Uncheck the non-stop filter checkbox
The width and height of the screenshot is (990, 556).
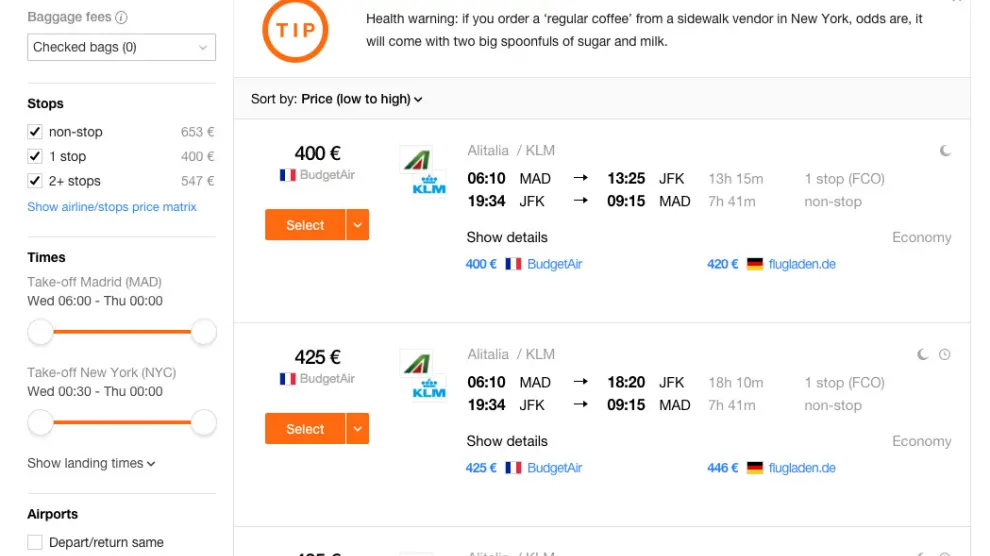pyautogui.click(x=36, y=132)
